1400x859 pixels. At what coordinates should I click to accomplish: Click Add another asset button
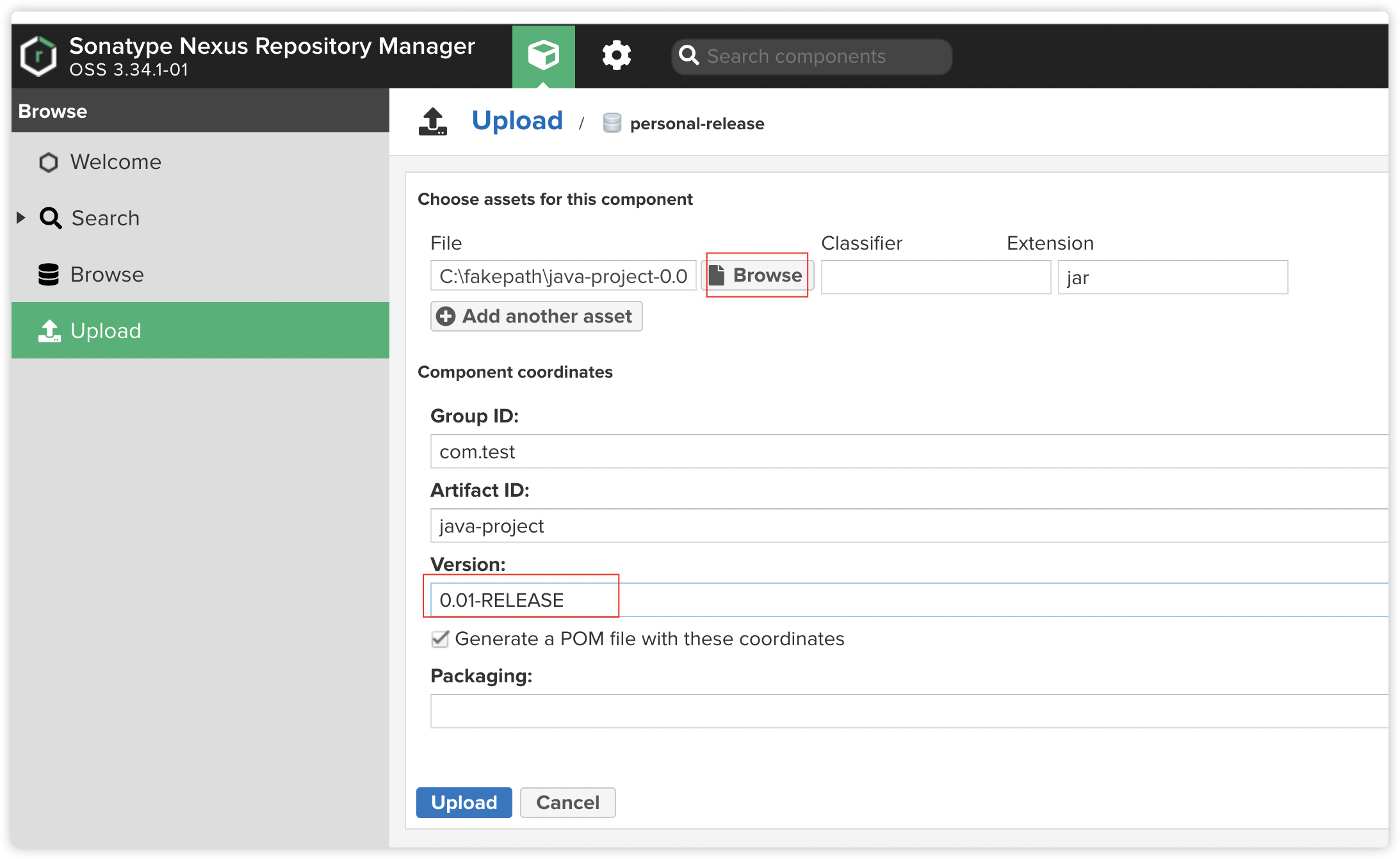(536, 316)
